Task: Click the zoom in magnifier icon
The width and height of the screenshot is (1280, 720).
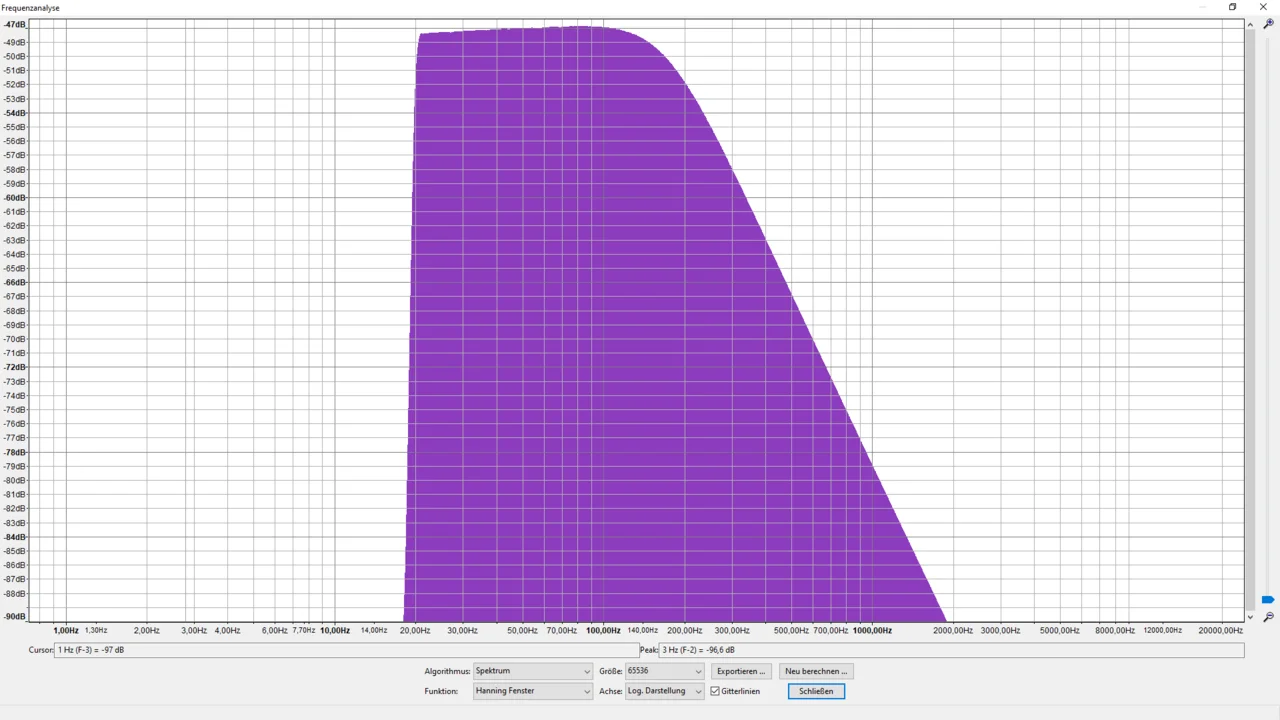Action: tap(1268, 24)
